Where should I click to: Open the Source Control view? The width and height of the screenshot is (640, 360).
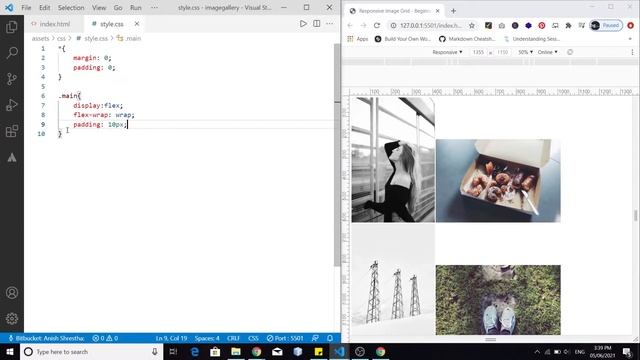[12, 79]
